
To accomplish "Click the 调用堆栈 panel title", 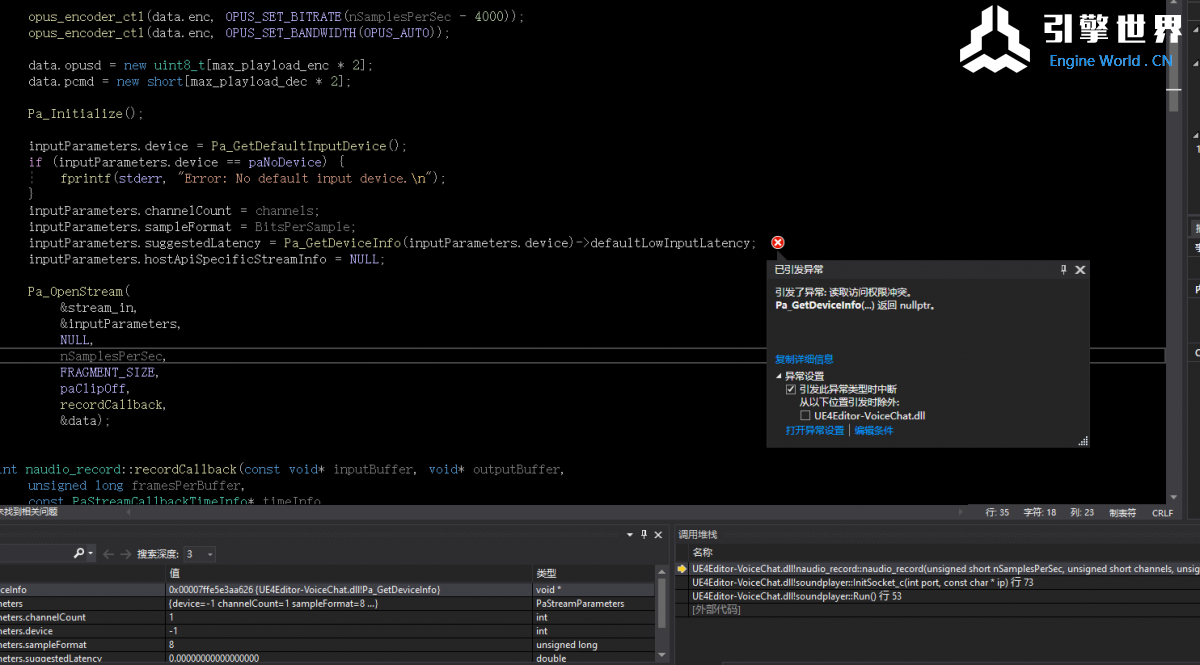I will (x=698, y=535).
